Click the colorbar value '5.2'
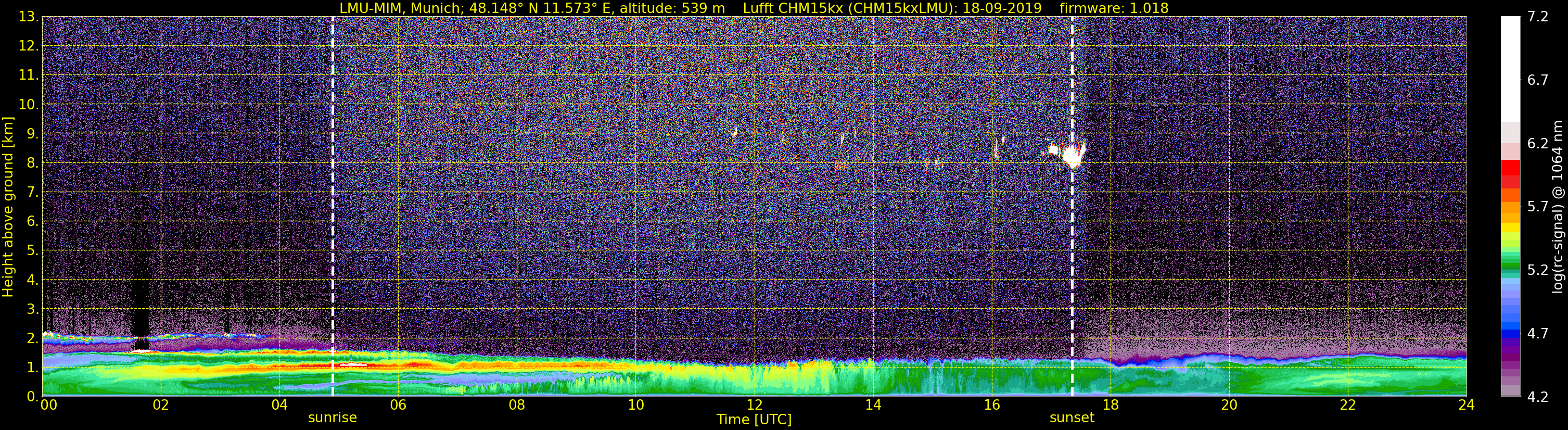Viewport: 1568px width, 430px height. tap(1538, 270)
